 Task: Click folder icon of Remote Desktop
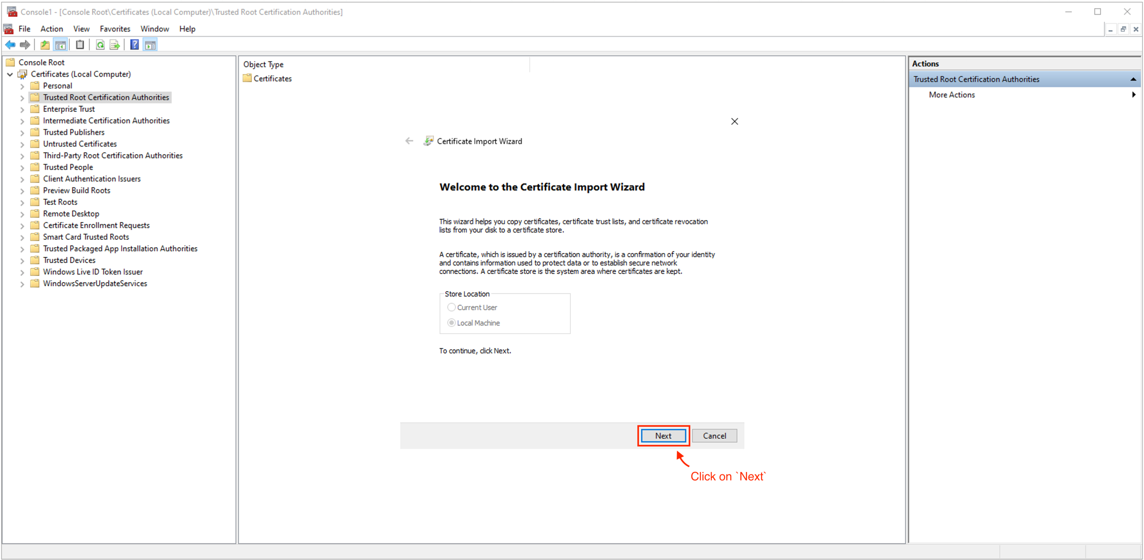click(x=34, y=214)
